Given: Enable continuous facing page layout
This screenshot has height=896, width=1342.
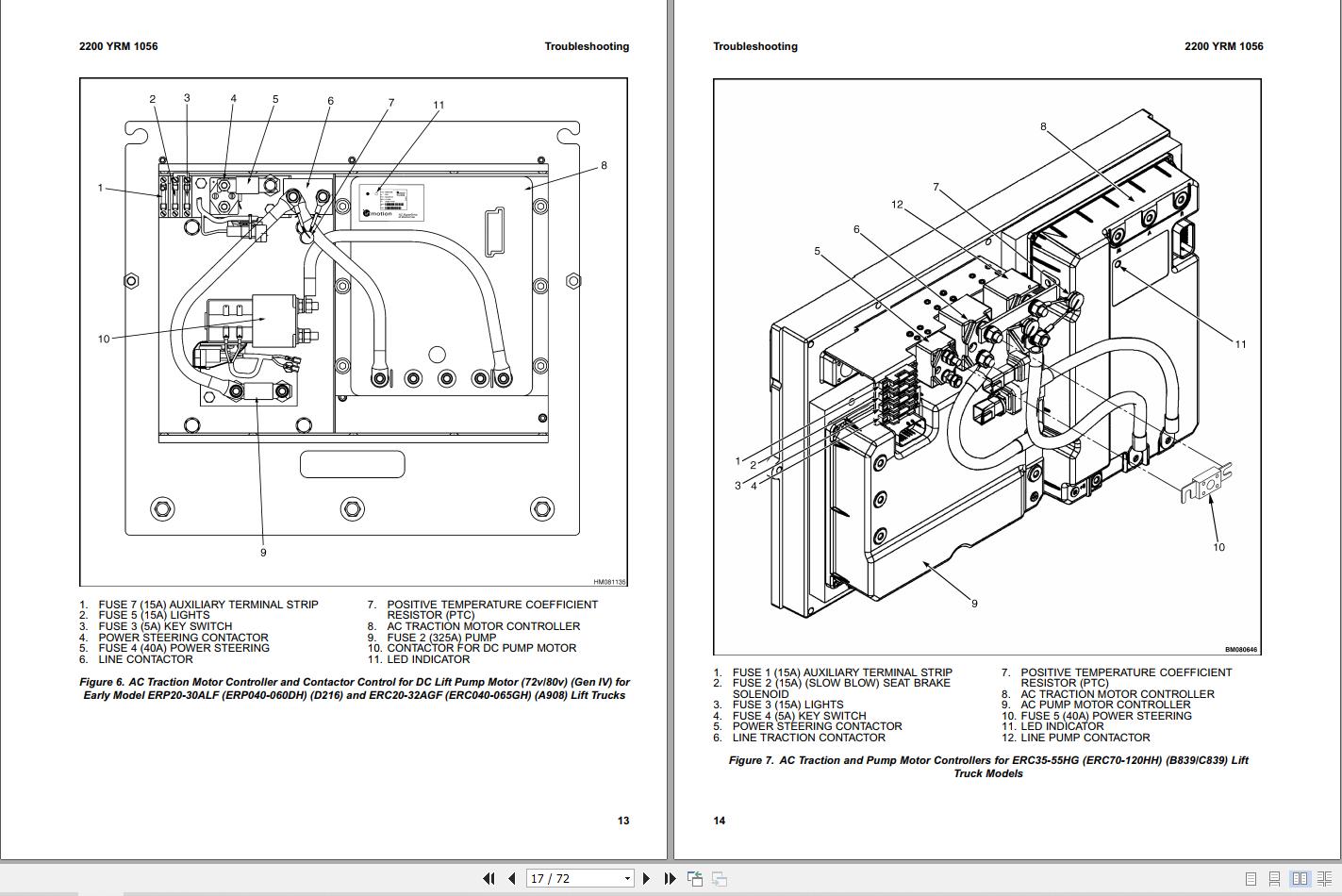Looking at the screenshot, I should click(1323, 878).
